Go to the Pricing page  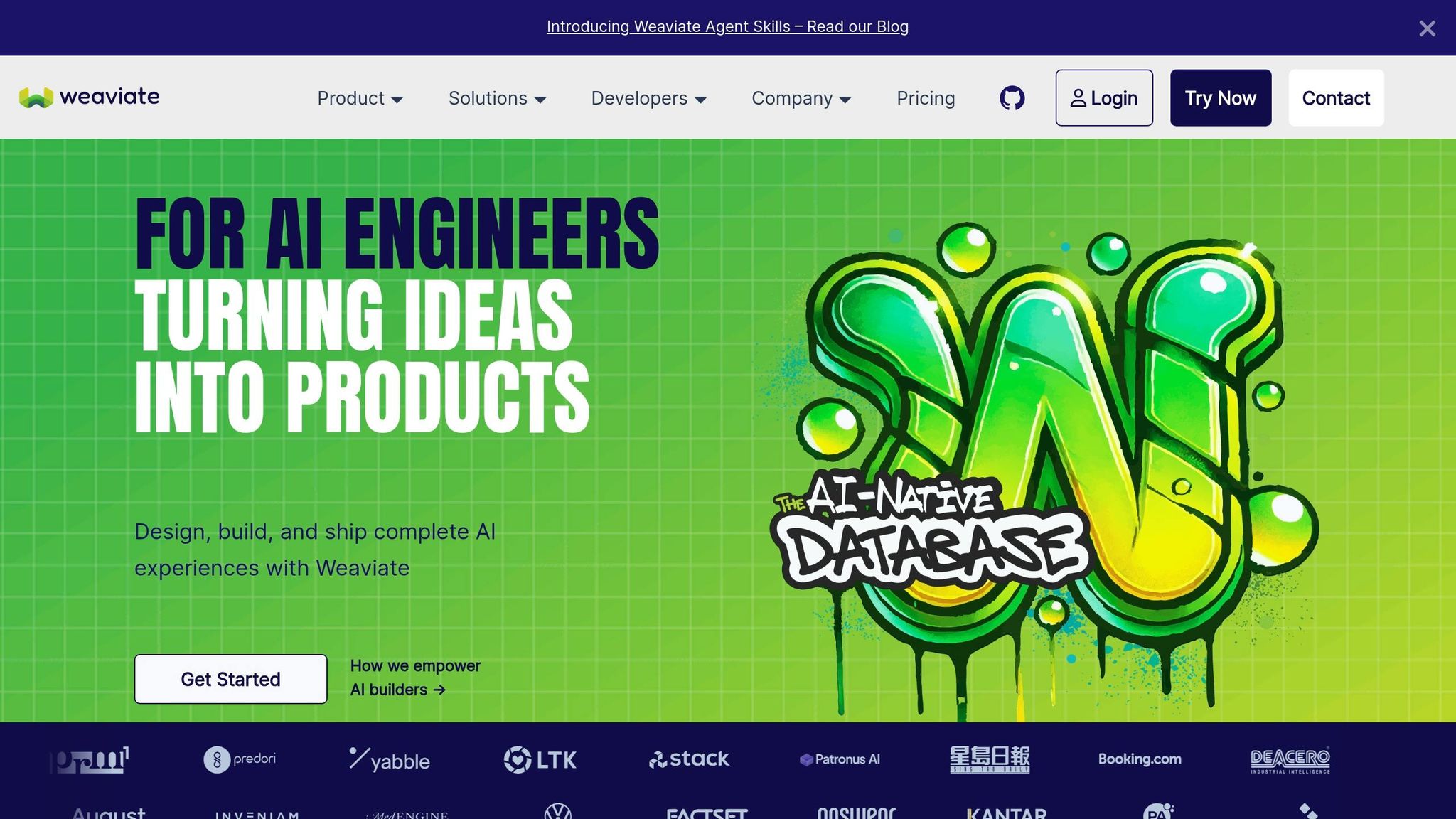pos(926,98)
